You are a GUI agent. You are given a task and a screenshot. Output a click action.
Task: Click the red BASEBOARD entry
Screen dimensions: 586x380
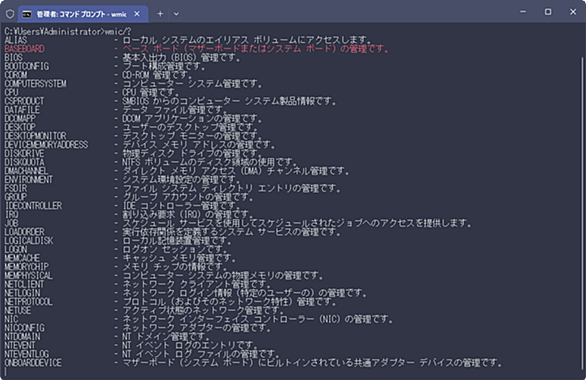tap(24, 49)
